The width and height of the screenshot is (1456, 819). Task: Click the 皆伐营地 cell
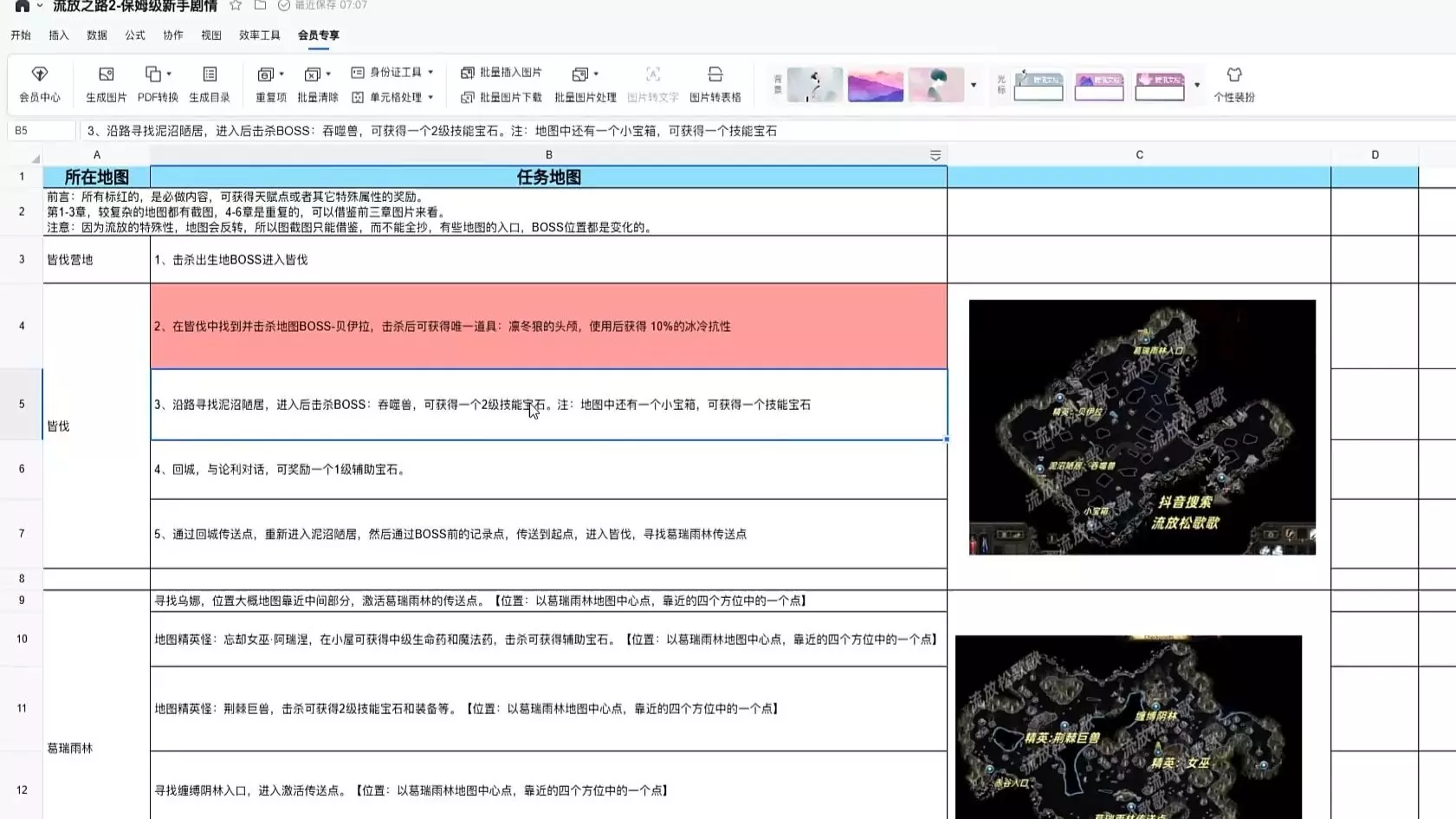tap(97, 260)
